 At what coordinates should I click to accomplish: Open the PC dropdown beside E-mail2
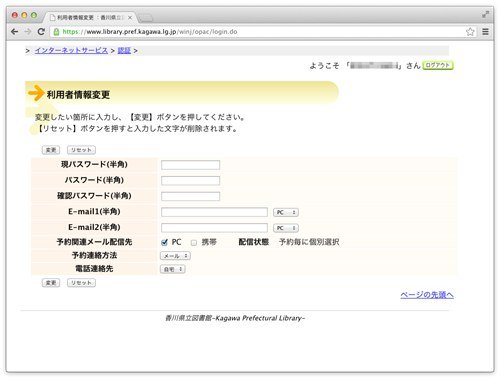click(286, 228)
